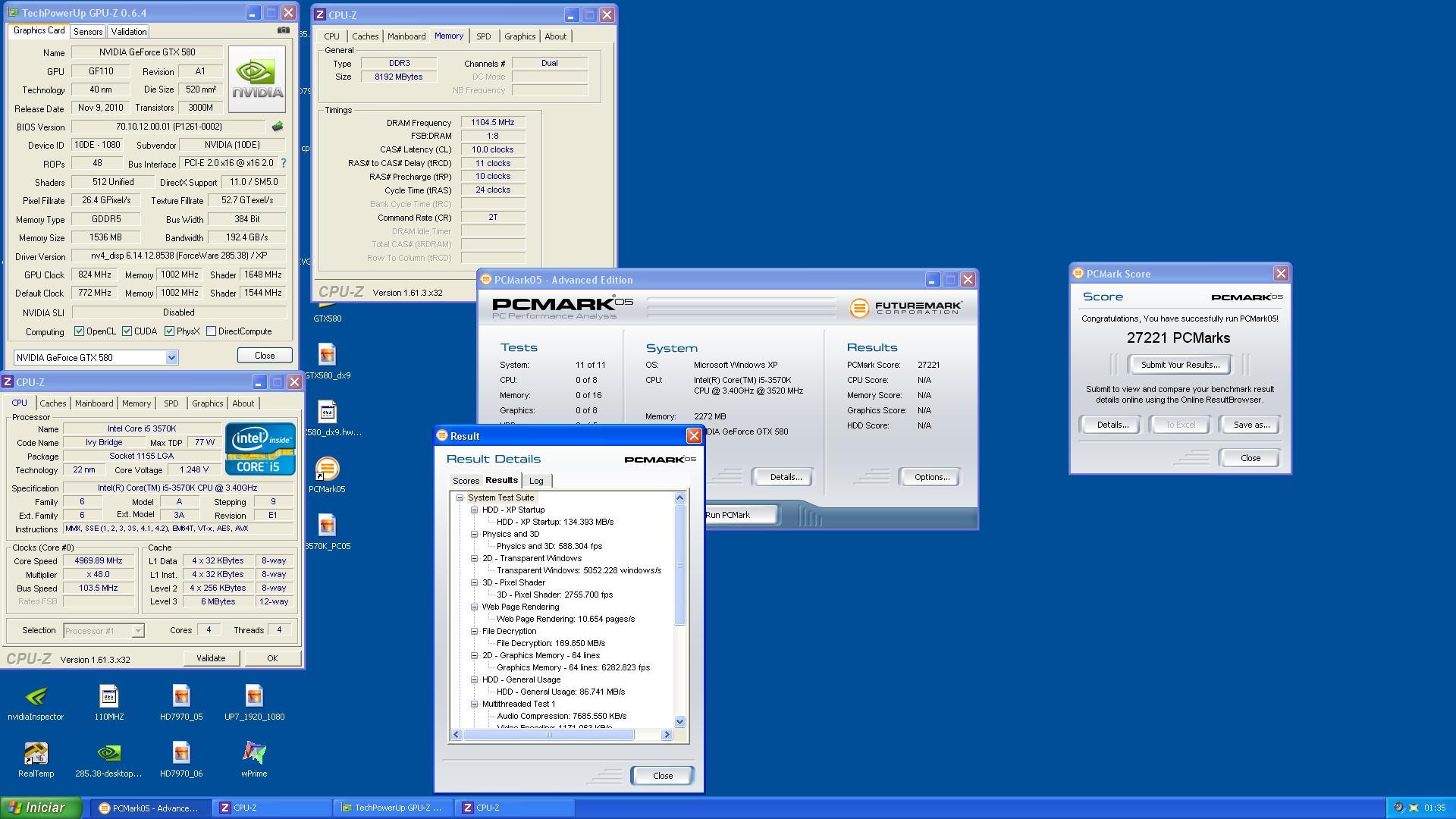Image resolution: width=1456 pixels, height=819 pixels.
Task: Collapse the Multithreaded Test 1 node
Action: point(474,704)
